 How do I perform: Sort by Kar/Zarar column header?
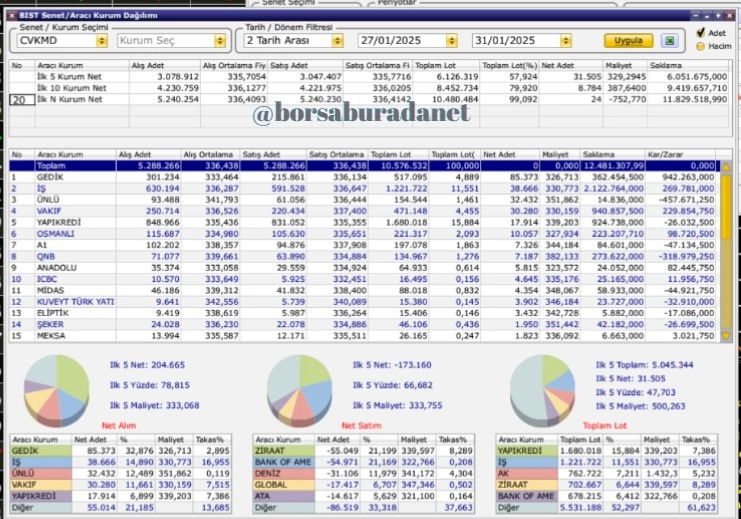(x=680, y=155)
